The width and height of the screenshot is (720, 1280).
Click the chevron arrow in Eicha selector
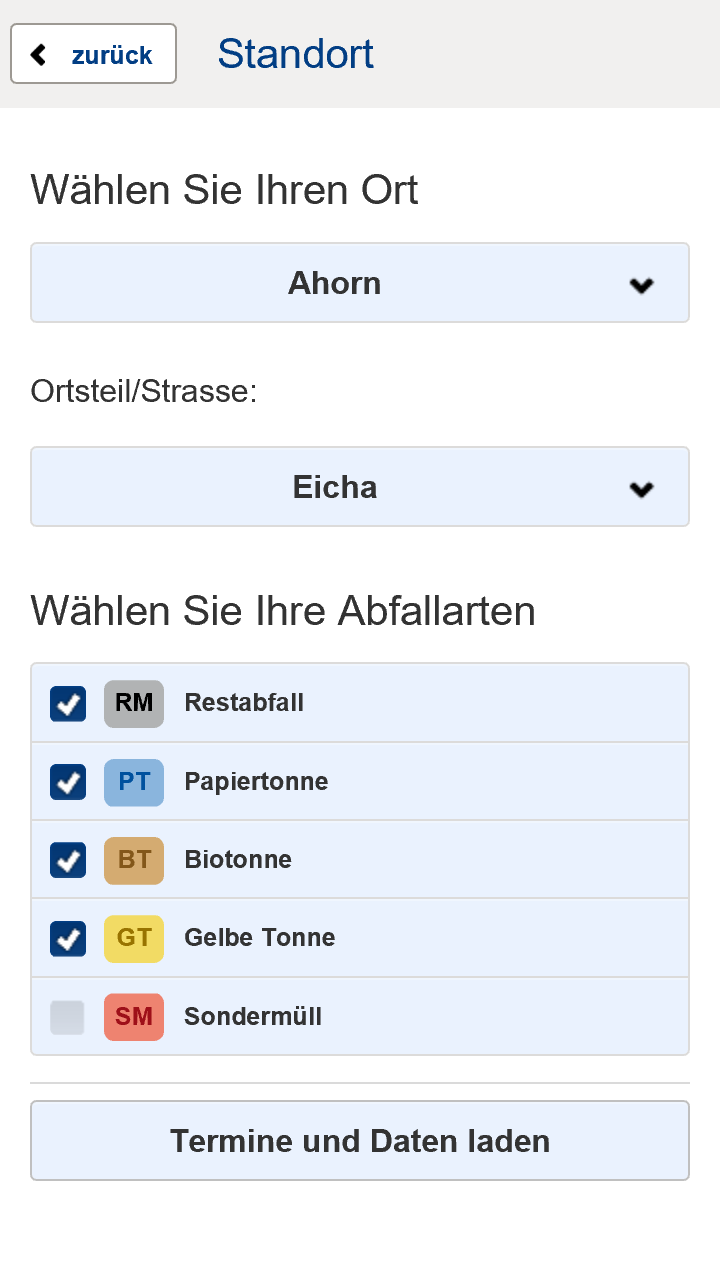point(641,489)
